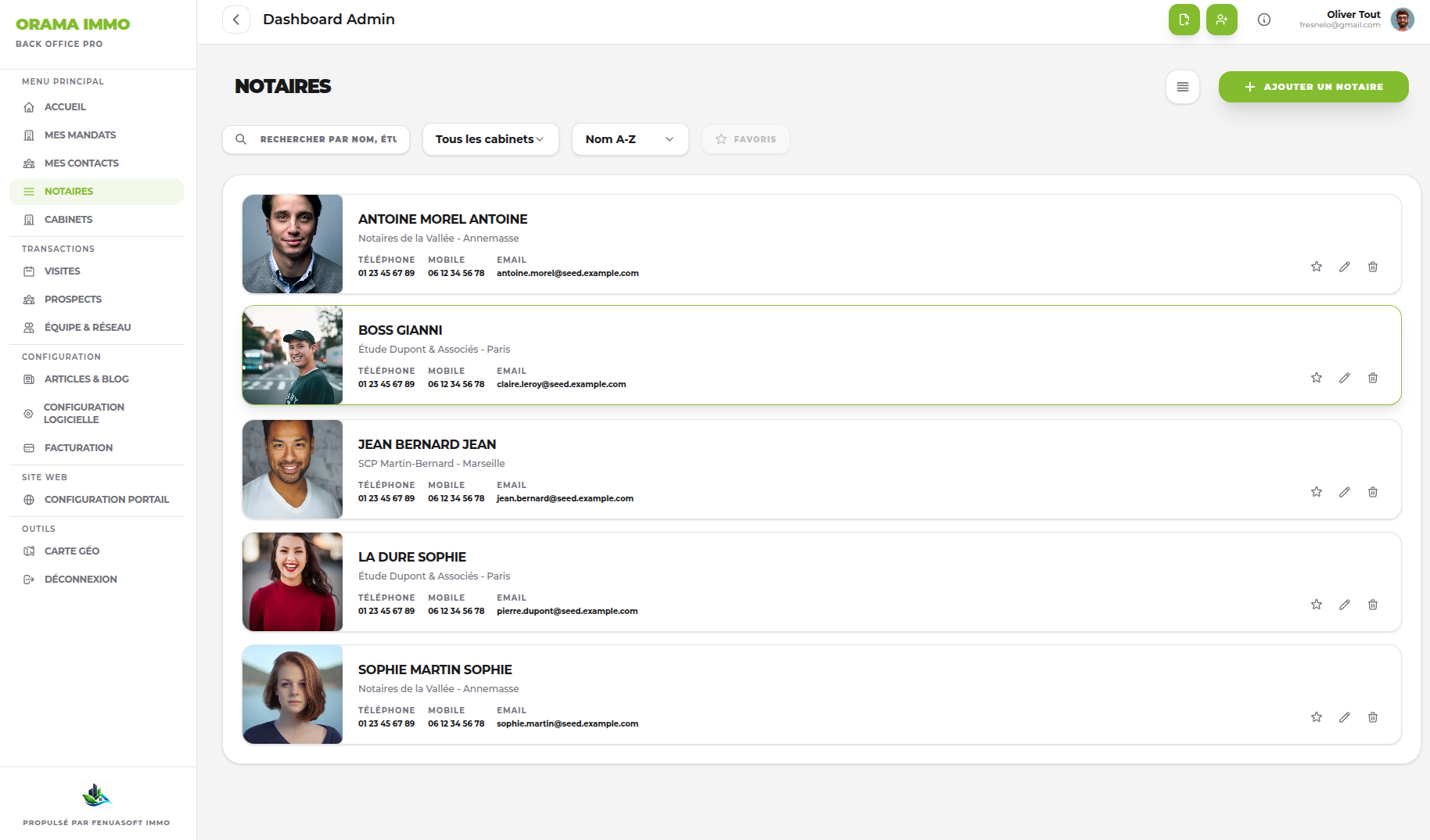This screenshot has height=840, width=1430.
Task: Open the information circle icon
Action: tap(1264, 20)
